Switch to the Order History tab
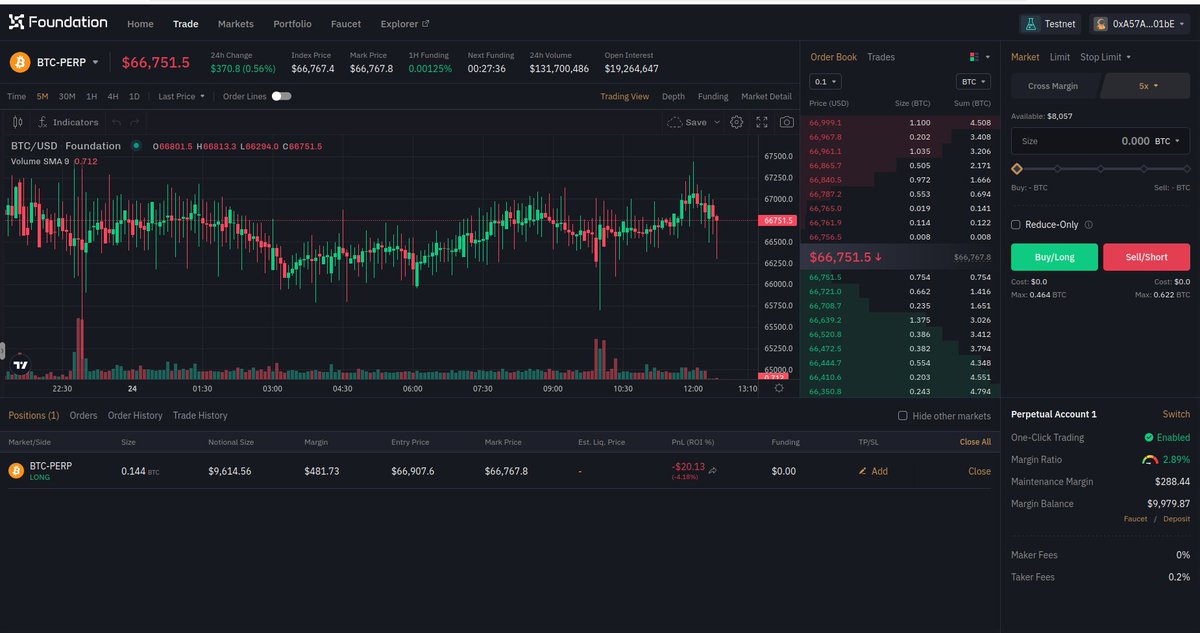The height and width of the screenshot is (633, 1200). point(135,415)
